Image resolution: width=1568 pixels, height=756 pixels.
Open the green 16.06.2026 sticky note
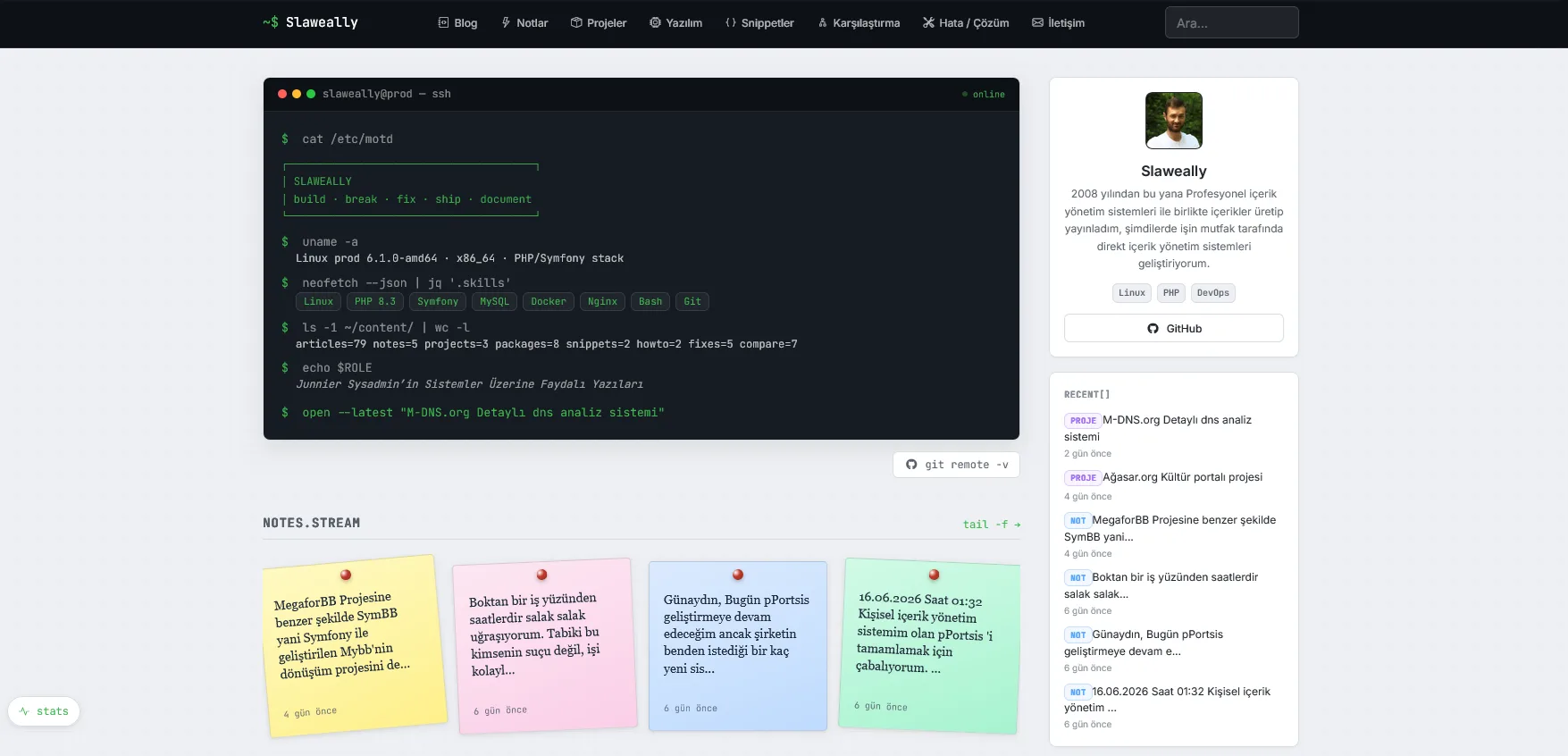point(931,646)
